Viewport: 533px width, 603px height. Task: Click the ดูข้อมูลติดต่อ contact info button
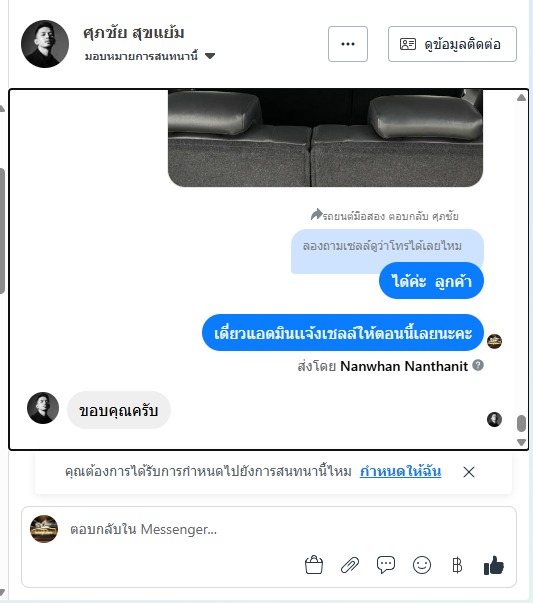452,44
